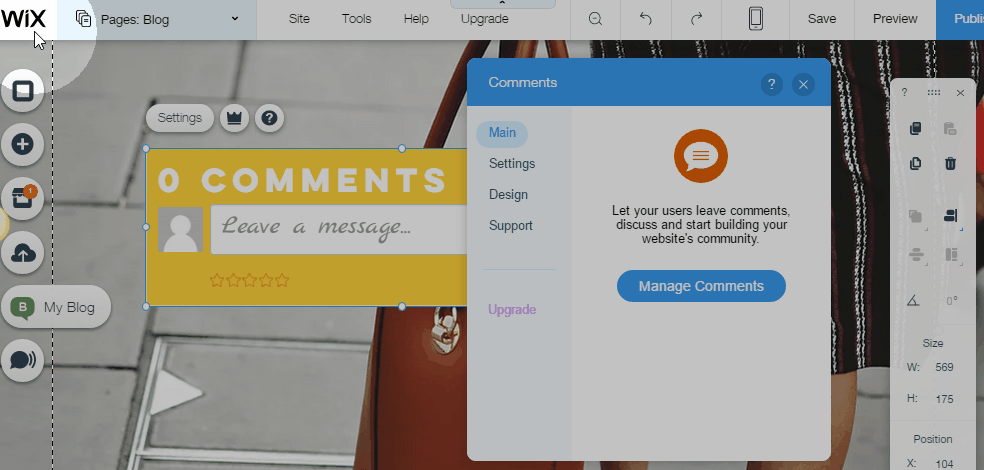Click the Upgrade link in Comments panel
Screen dimensions: 984x470
pos(512,309)
